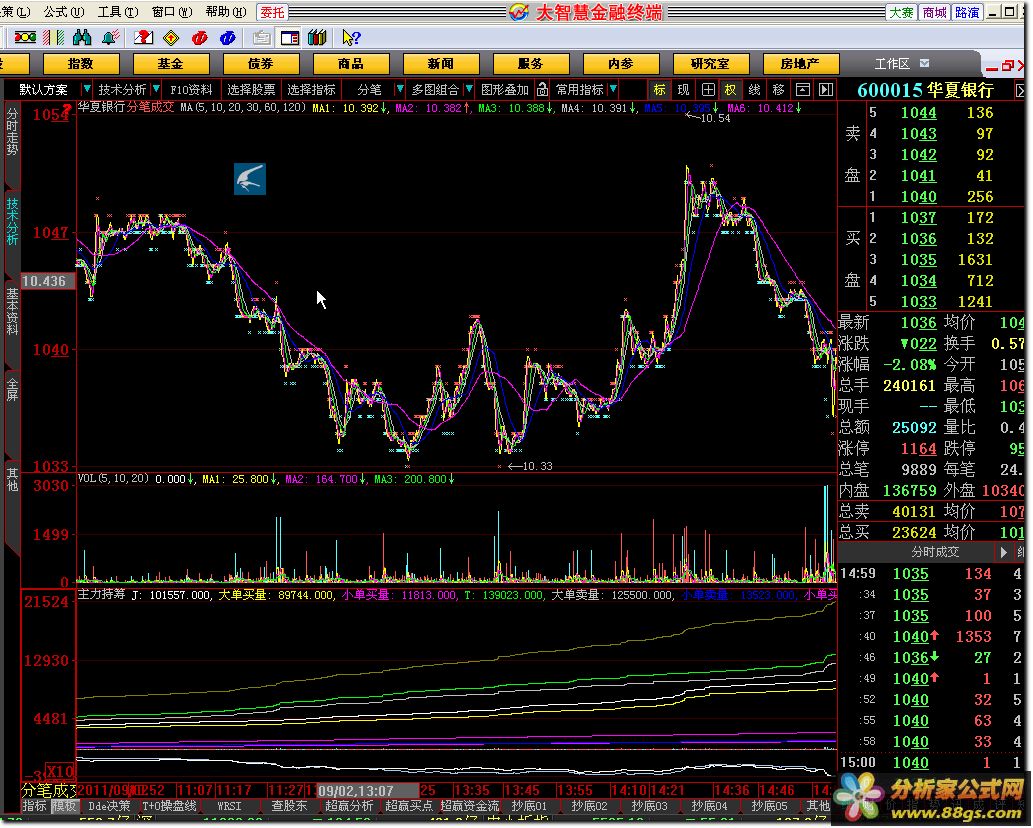Switch to the 分时走势 side tab
The height and width of the screenshot is (828, 1033).
pyautogui.click(x=12, y=131)
